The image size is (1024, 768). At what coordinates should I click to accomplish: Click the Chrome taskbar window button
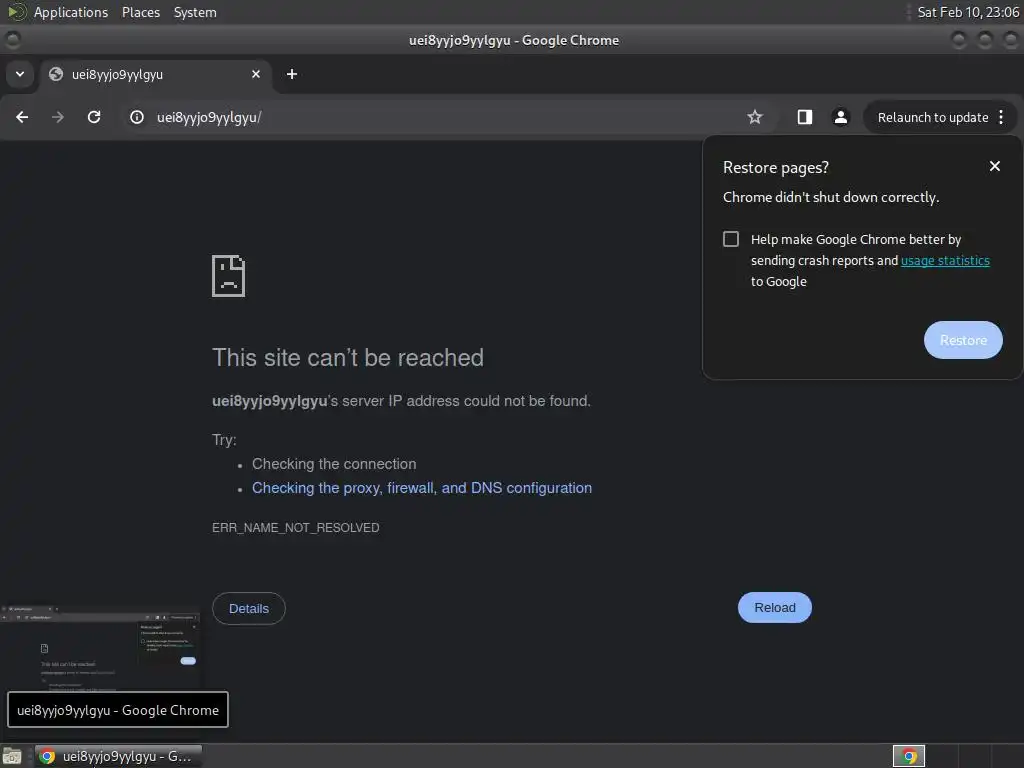click(x=118, y=756)
